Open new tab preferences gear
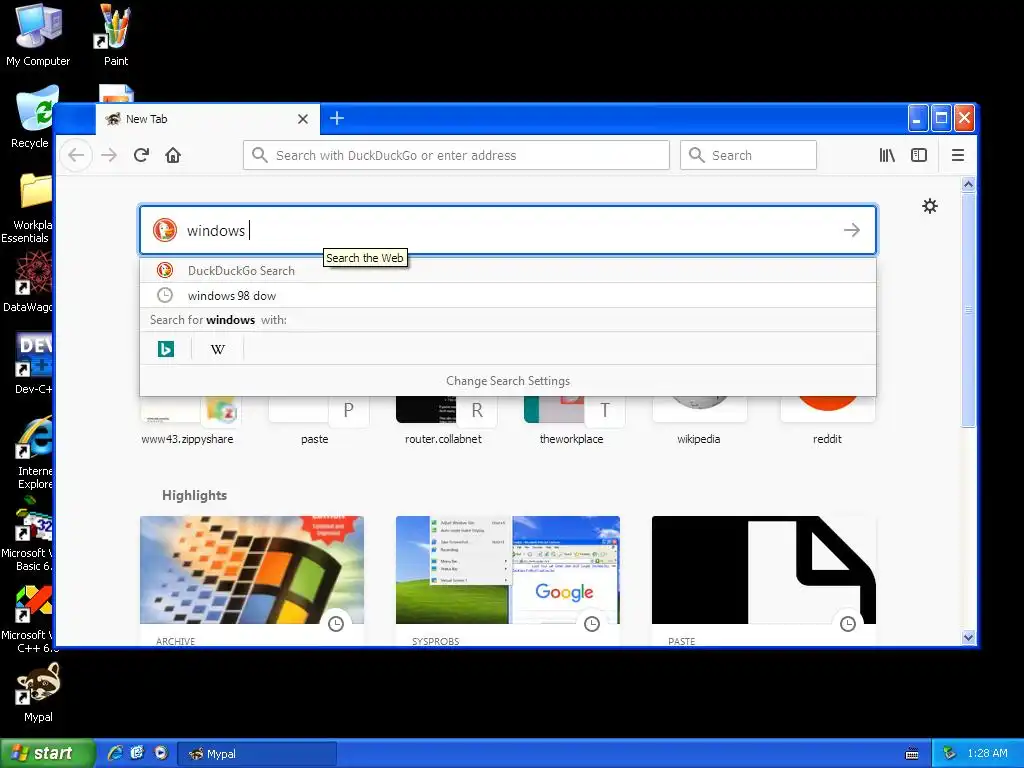This screenshot has width=1024, height=768. tap(930, 206)
